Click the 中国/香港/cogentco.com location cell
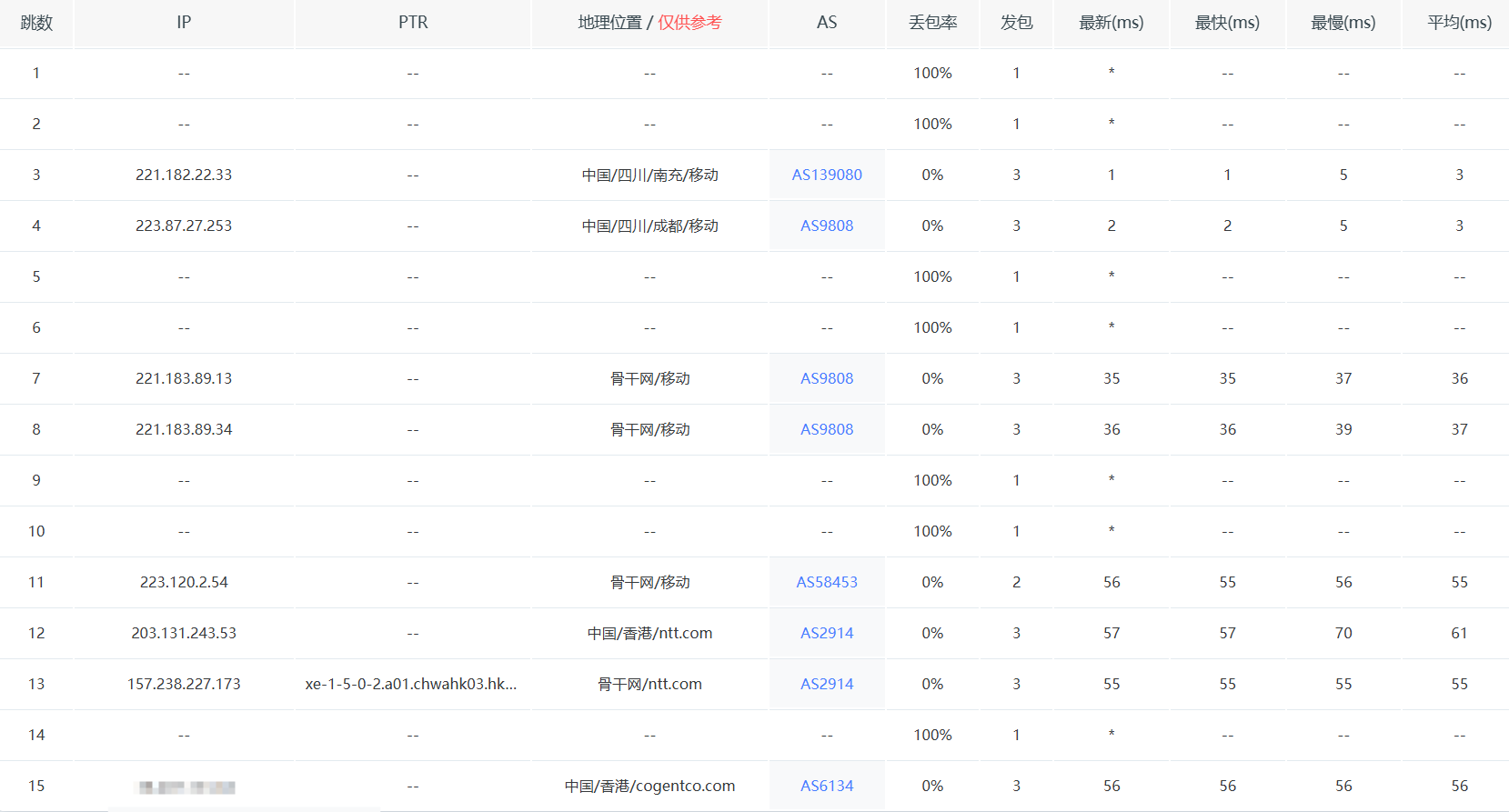This screenshot has width=1509, height=812. [x=649, y=786]
